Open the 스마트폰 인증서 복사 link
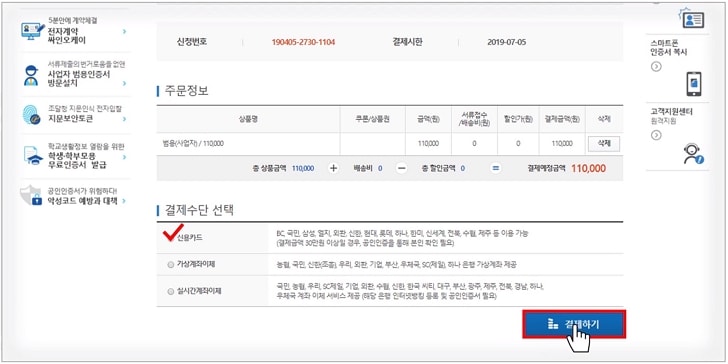The image size is (728, 364). point(669,48)
